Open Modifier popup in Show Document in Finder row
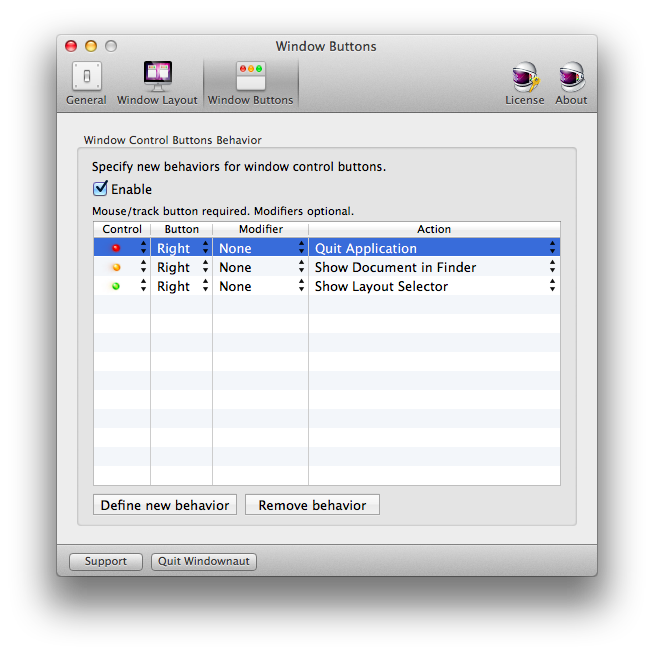The height and width of the screenshot is (655, 654). (x=261, y=267)
